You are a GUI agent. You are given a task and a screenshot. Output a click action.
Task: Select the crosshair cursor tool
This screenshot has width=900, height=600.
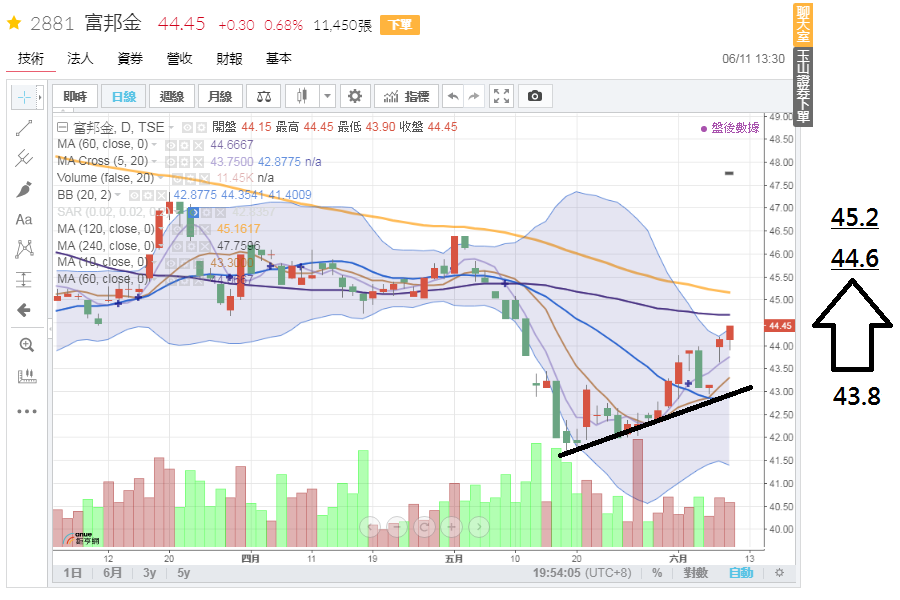pyautogui.click(x=24, y=98)
